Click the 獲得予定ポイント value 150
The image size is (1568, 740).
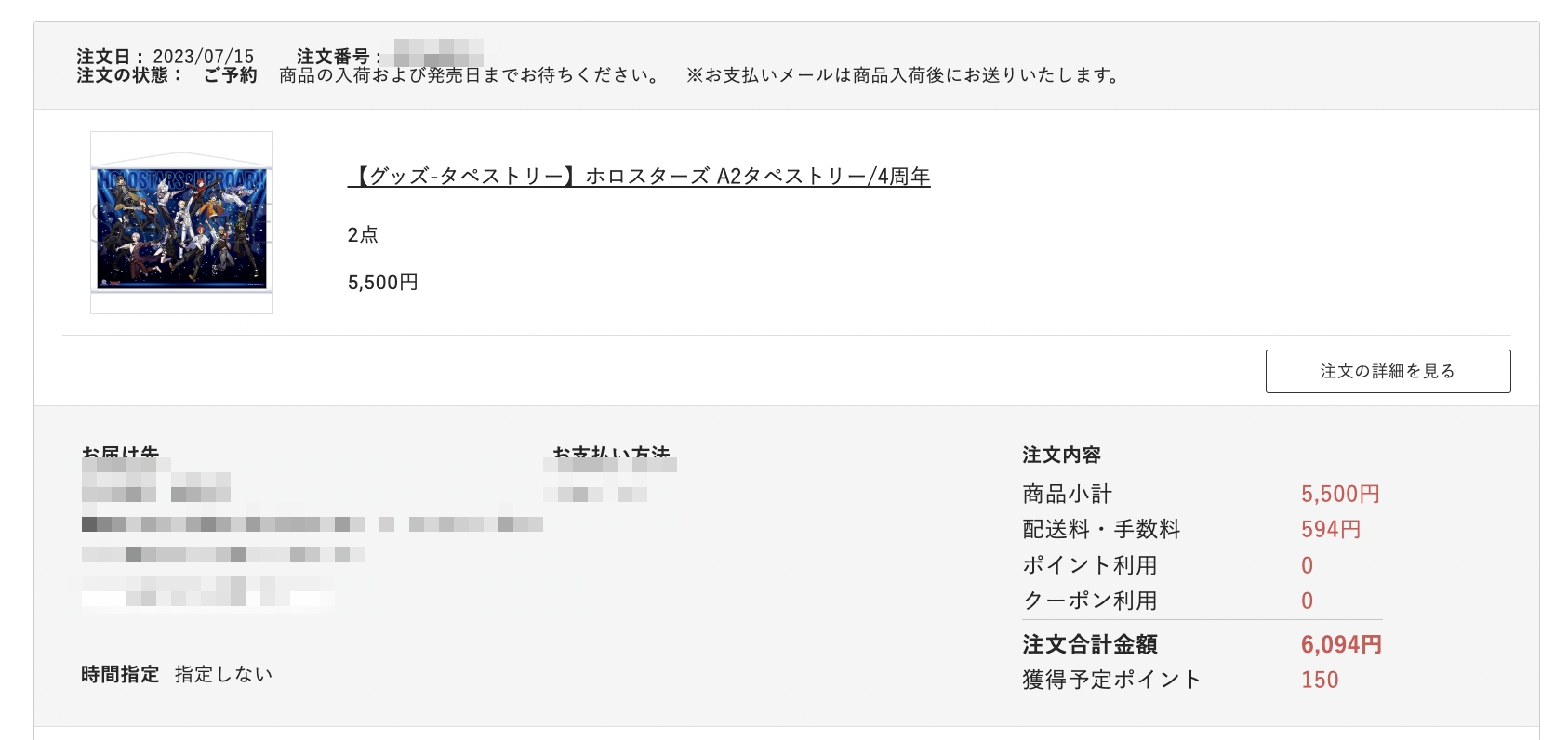click(1320, 680)
